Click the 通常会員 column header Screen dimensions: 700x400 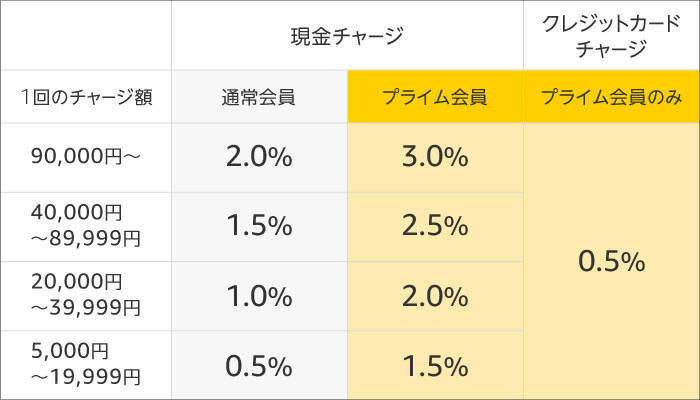click(259, 97)
